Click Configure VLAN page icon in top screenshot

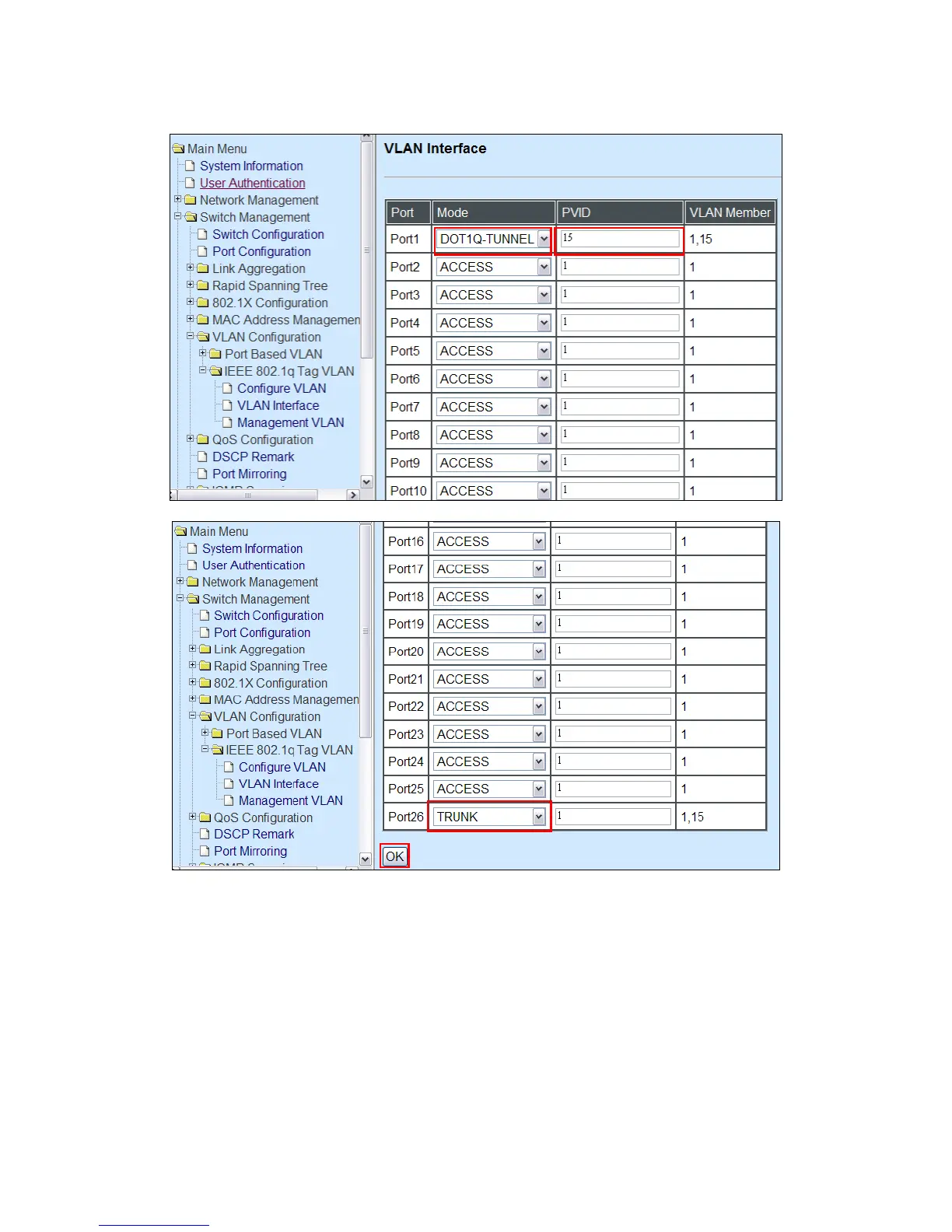[x=228, y=388]
